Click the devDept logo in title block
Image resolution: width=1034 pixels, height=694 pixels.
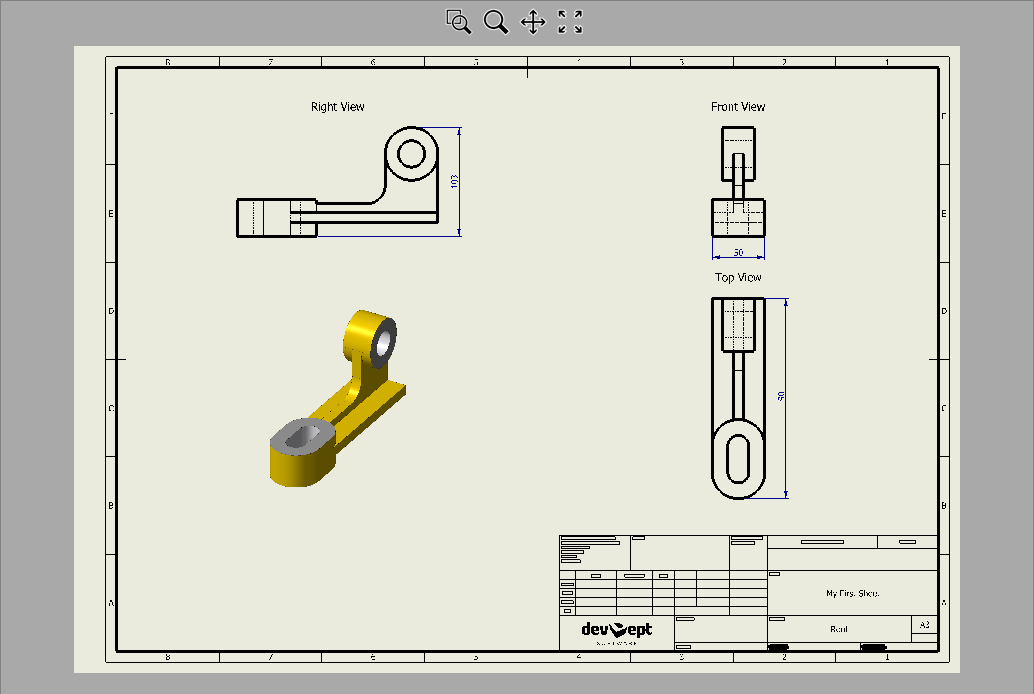pyautogui.click(x=615, y=628)
